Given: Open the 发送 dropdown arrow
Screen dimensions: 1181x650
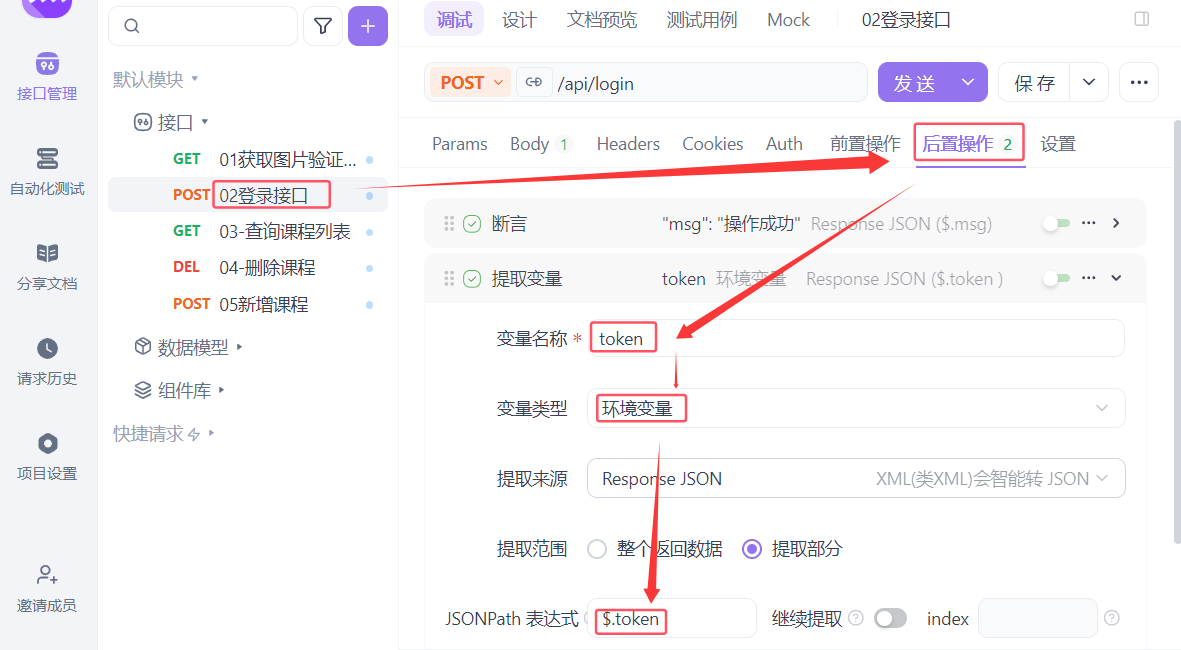Looking at the screenshot, I should pos(968,82).
